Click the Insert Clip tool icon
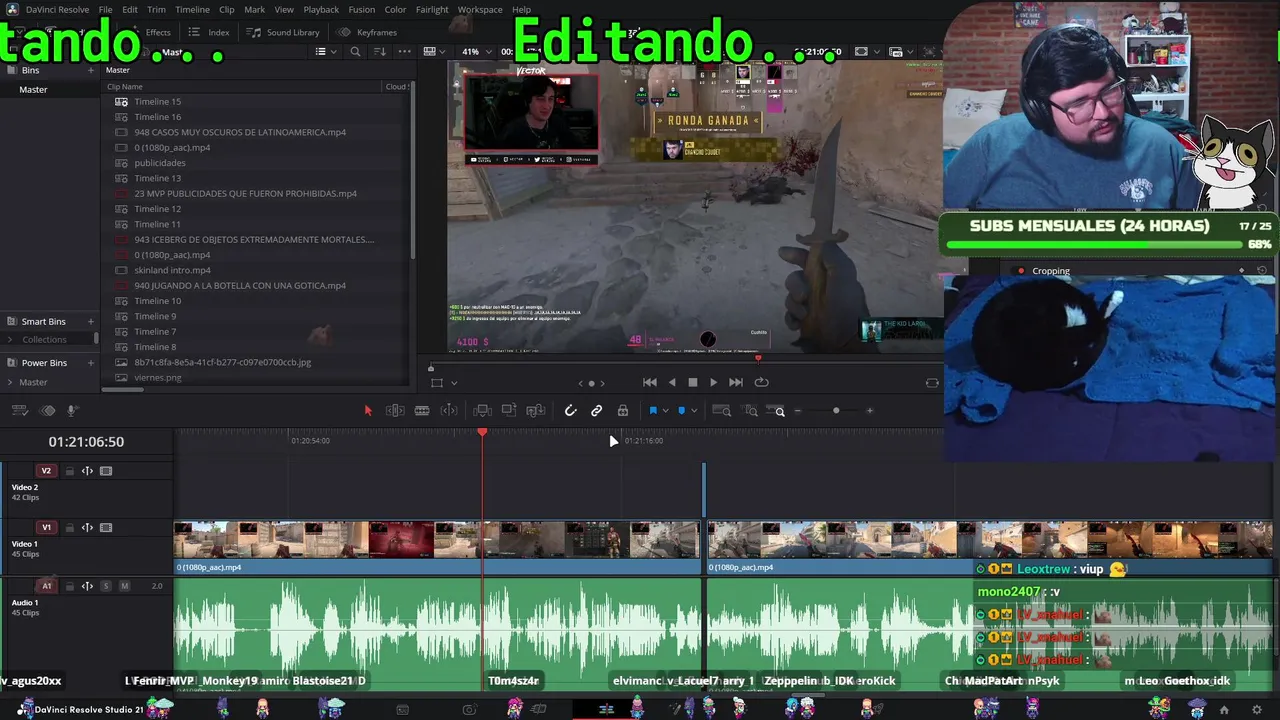The image size is (1280, 720). (482, 410)
